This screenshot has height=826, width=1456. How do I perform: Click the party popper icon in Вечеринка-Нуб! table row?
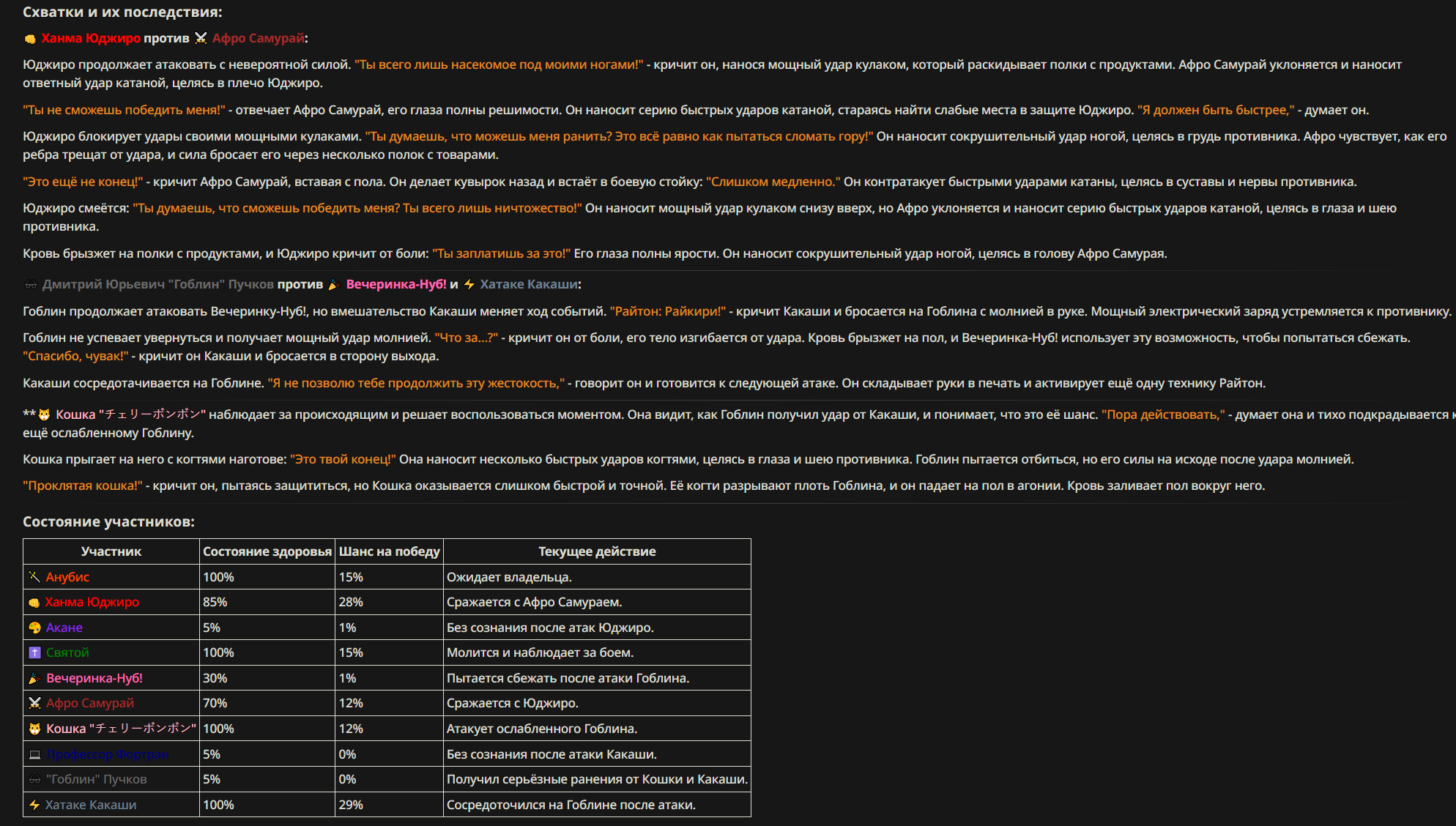(x=34, y=678)
